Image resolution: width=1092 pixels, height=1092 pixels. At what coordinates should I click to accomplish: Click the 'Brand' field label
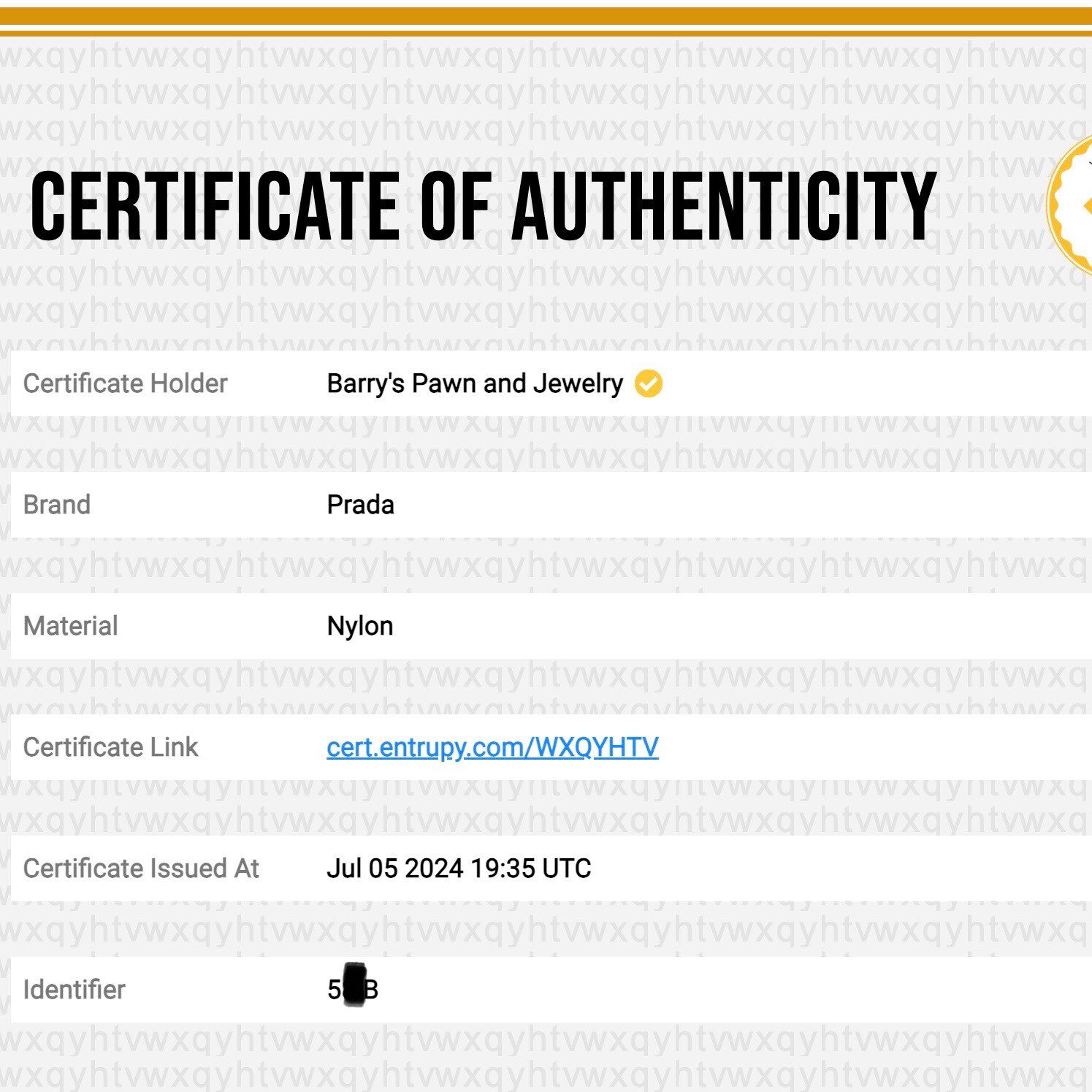[x=57, y=505]
